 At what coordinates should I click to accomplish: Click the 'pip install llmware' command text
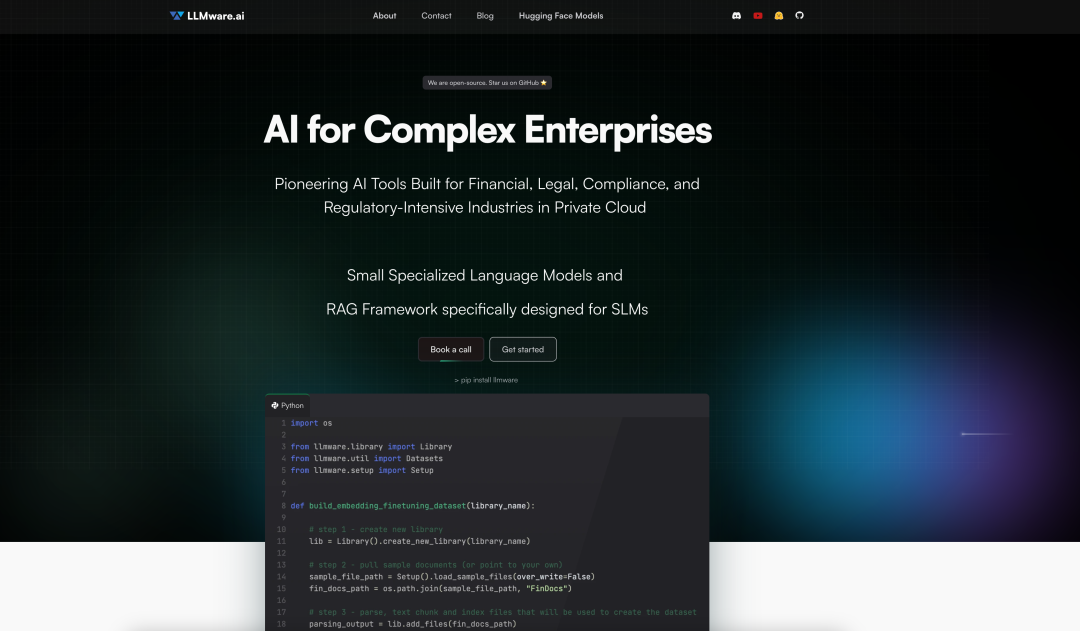pos(487,380)
